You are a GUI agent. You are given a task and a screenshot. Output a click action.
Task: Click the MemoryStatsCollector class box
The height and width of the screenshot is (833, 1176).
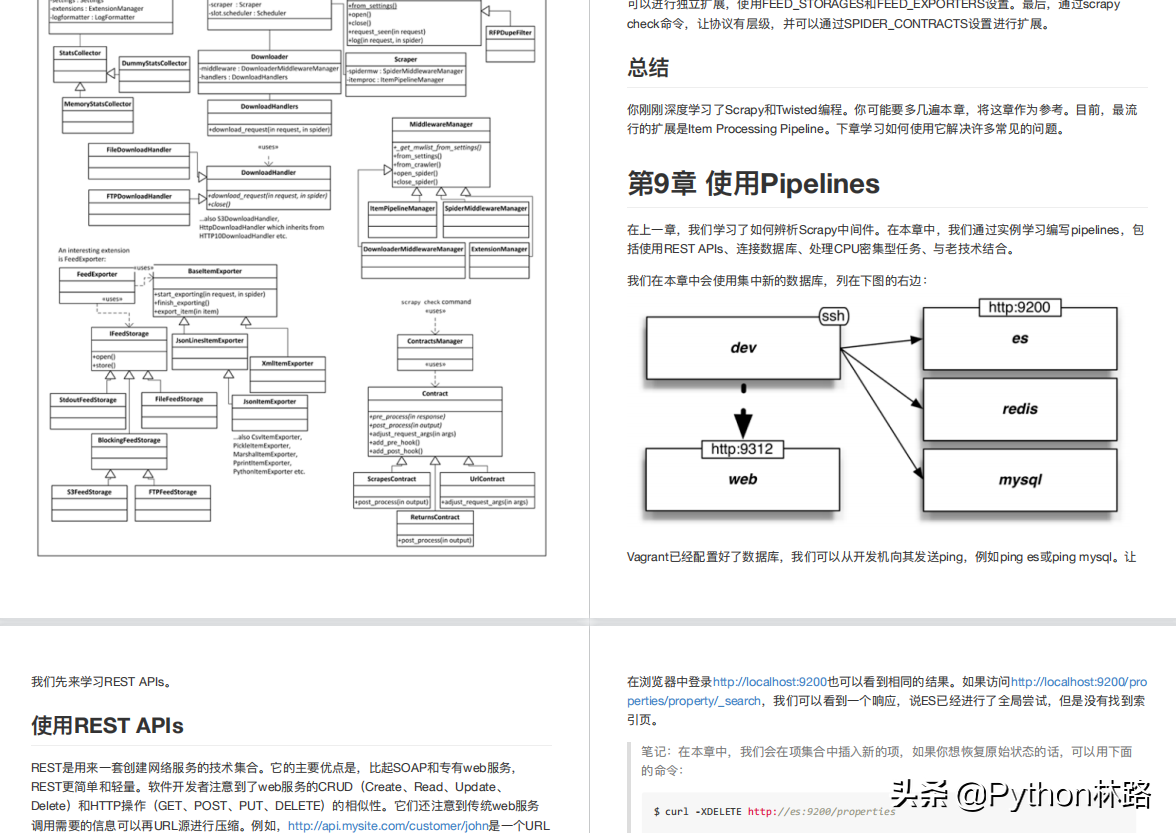(x=98, y=115)
